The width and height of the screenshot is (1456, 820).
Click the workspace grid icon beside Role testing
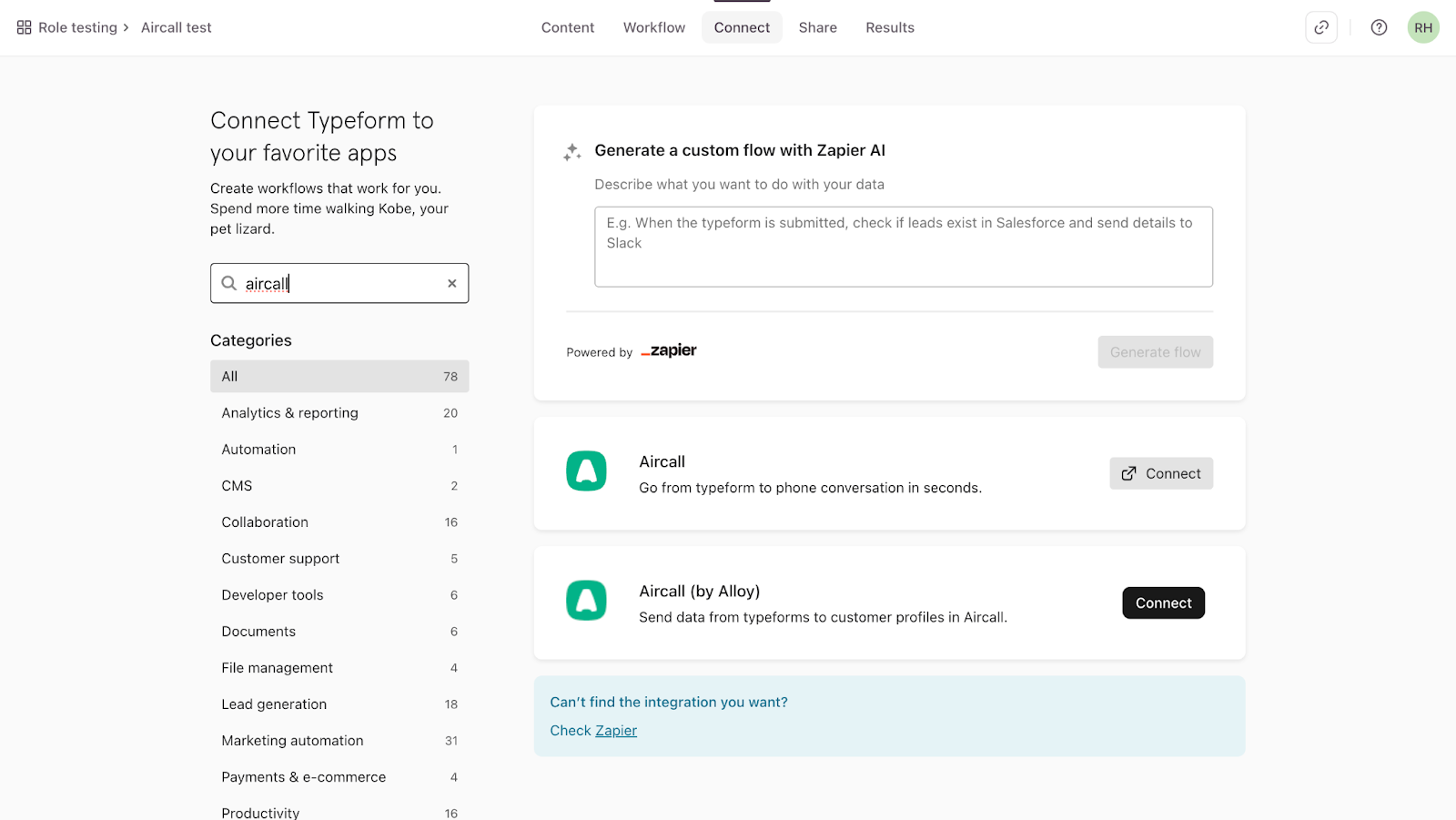25,27
